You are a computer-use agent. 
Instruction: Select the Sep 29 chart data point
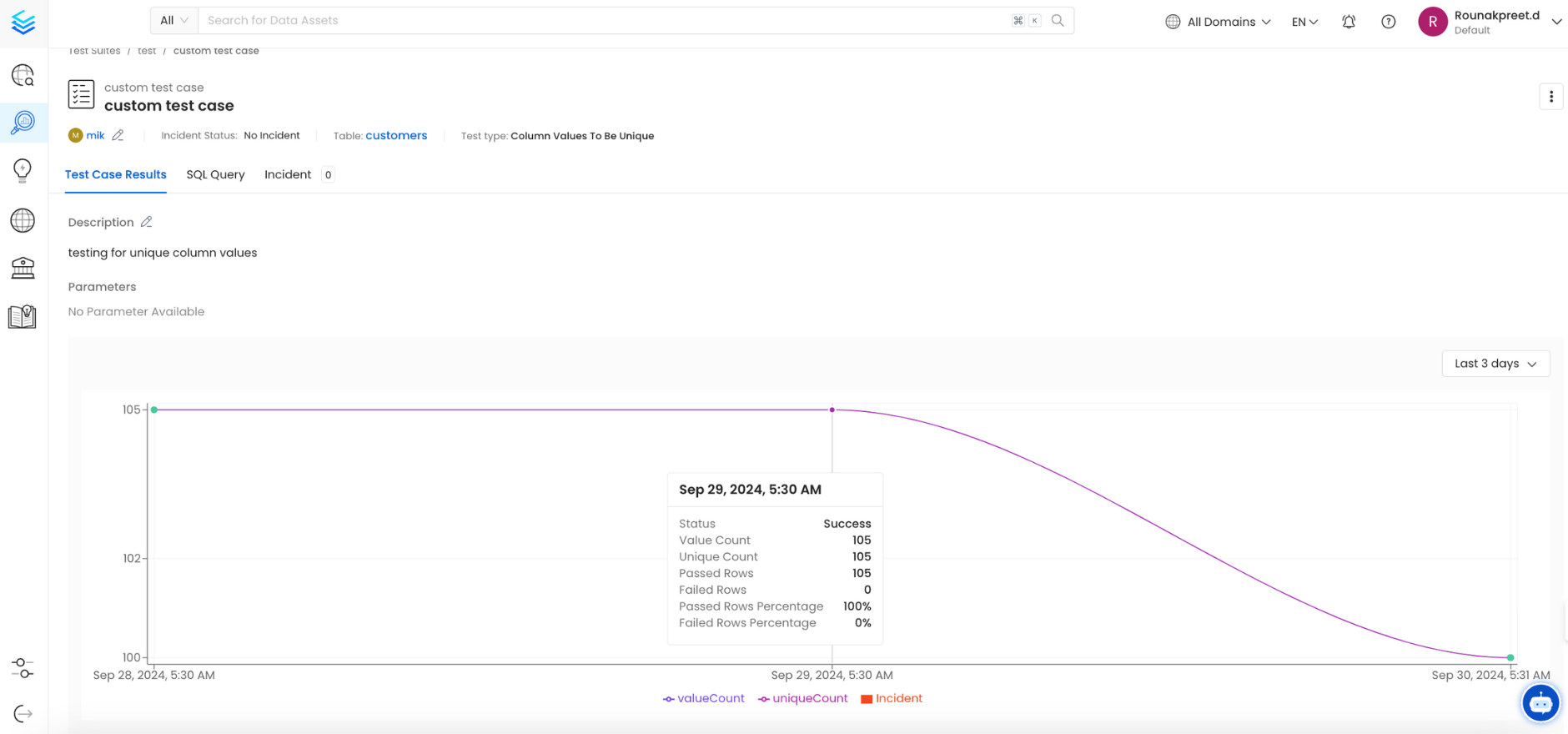[832, 410]
